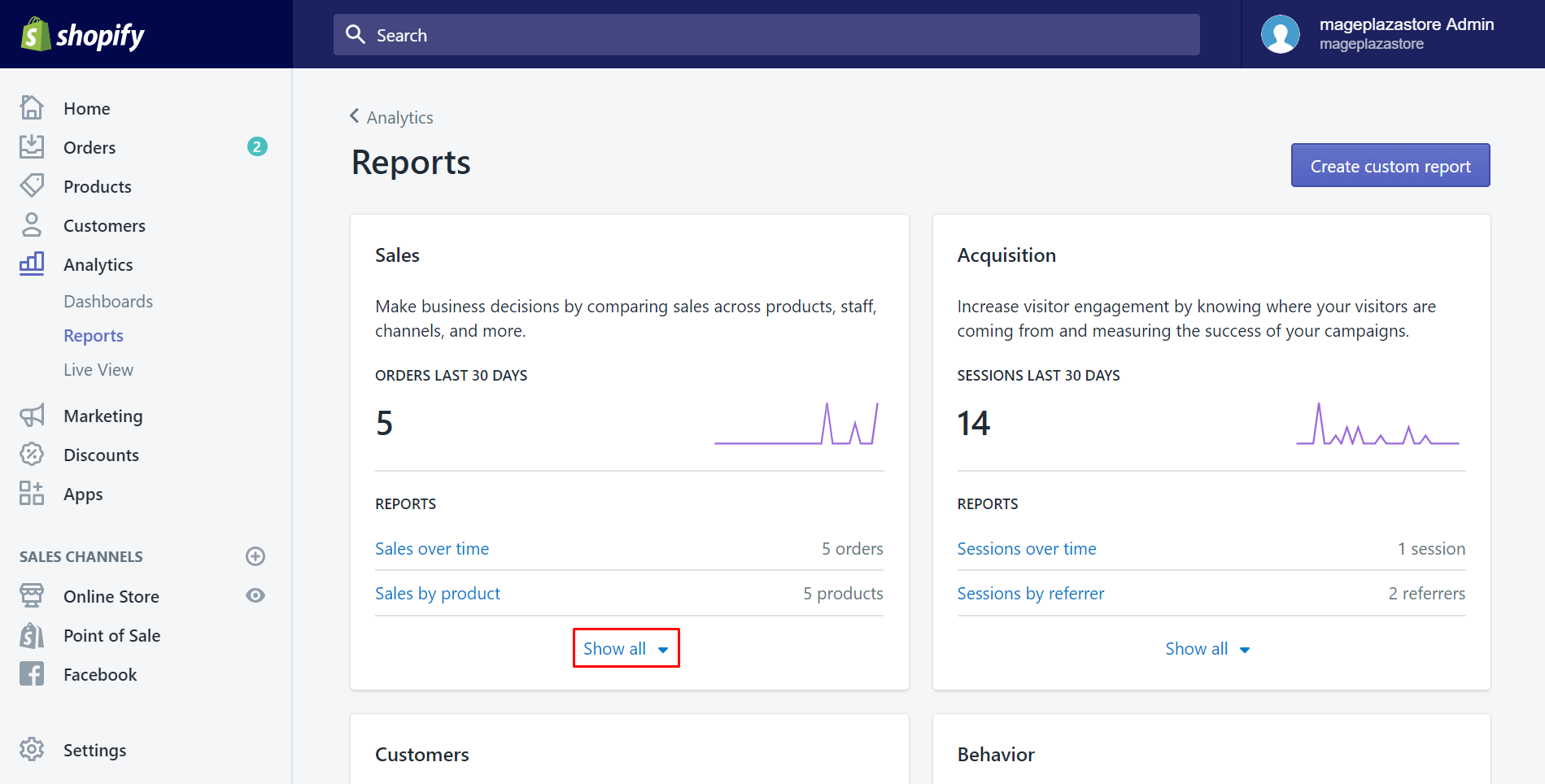Screen dimensions: 1545x784
Task: Click the Home house icon
Action: click(32, 107)
